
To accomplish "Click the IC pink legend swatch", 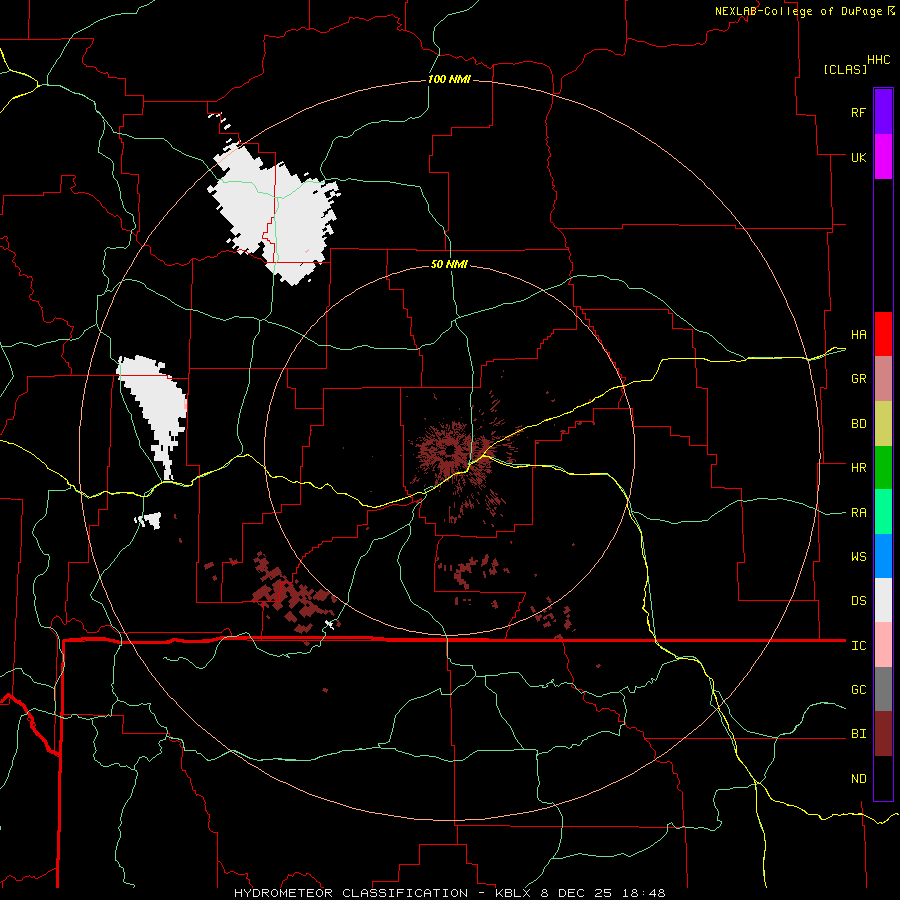I will click(x=883, y=645).
